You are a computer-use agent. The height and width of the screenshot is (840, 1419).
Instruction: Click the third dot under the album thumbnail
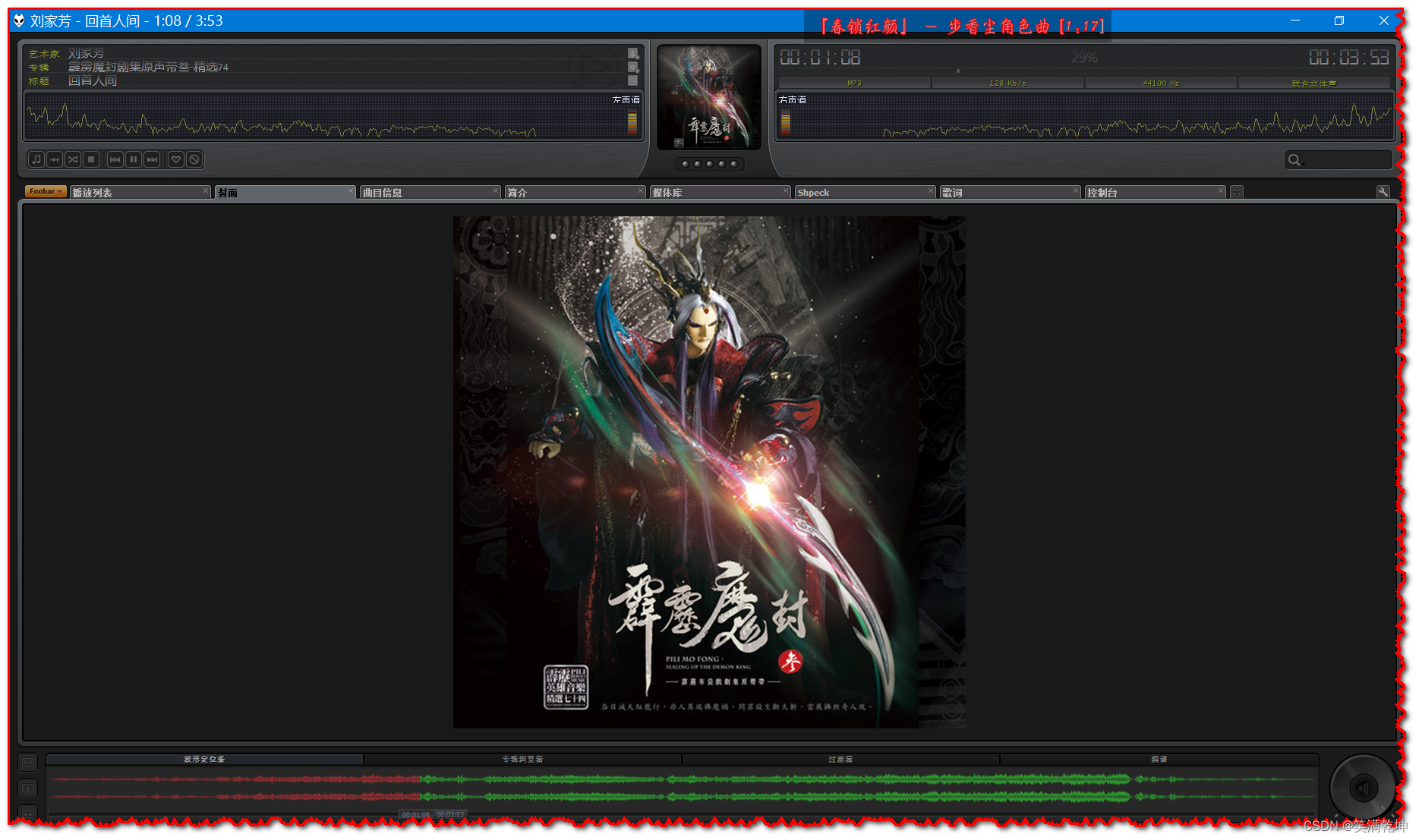pos(710,164)
